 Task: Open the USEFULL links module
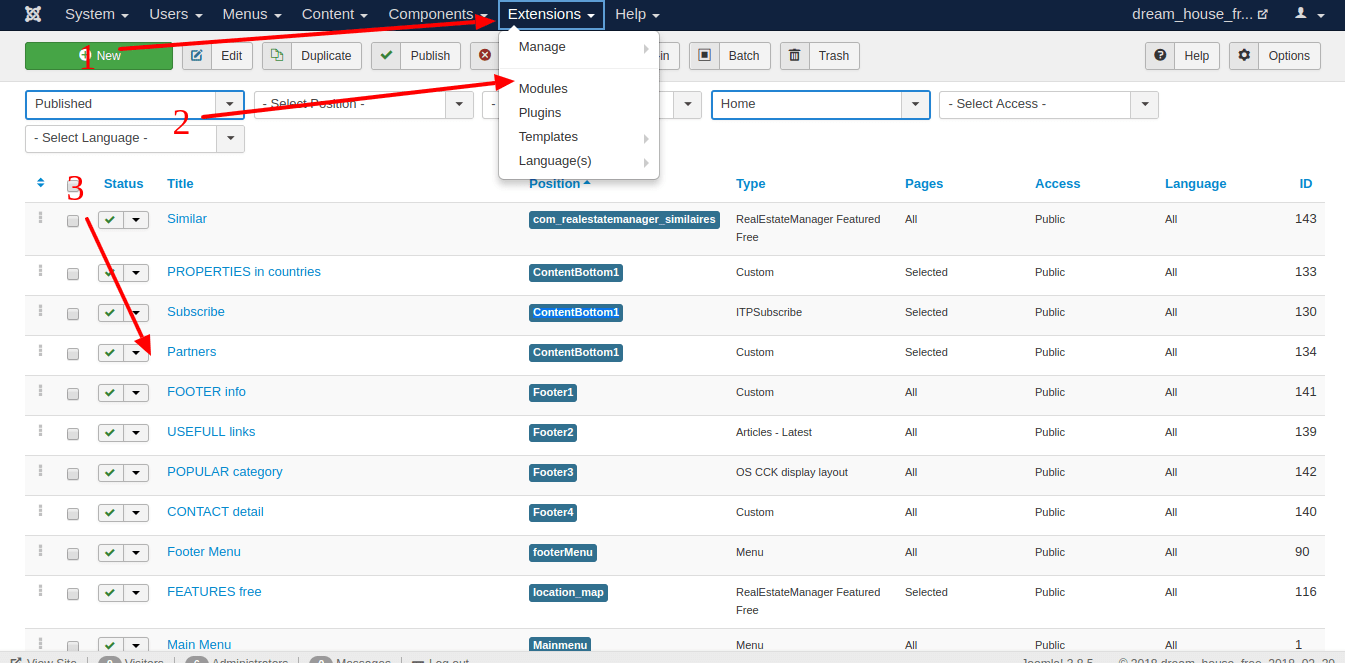click(211, 432)
